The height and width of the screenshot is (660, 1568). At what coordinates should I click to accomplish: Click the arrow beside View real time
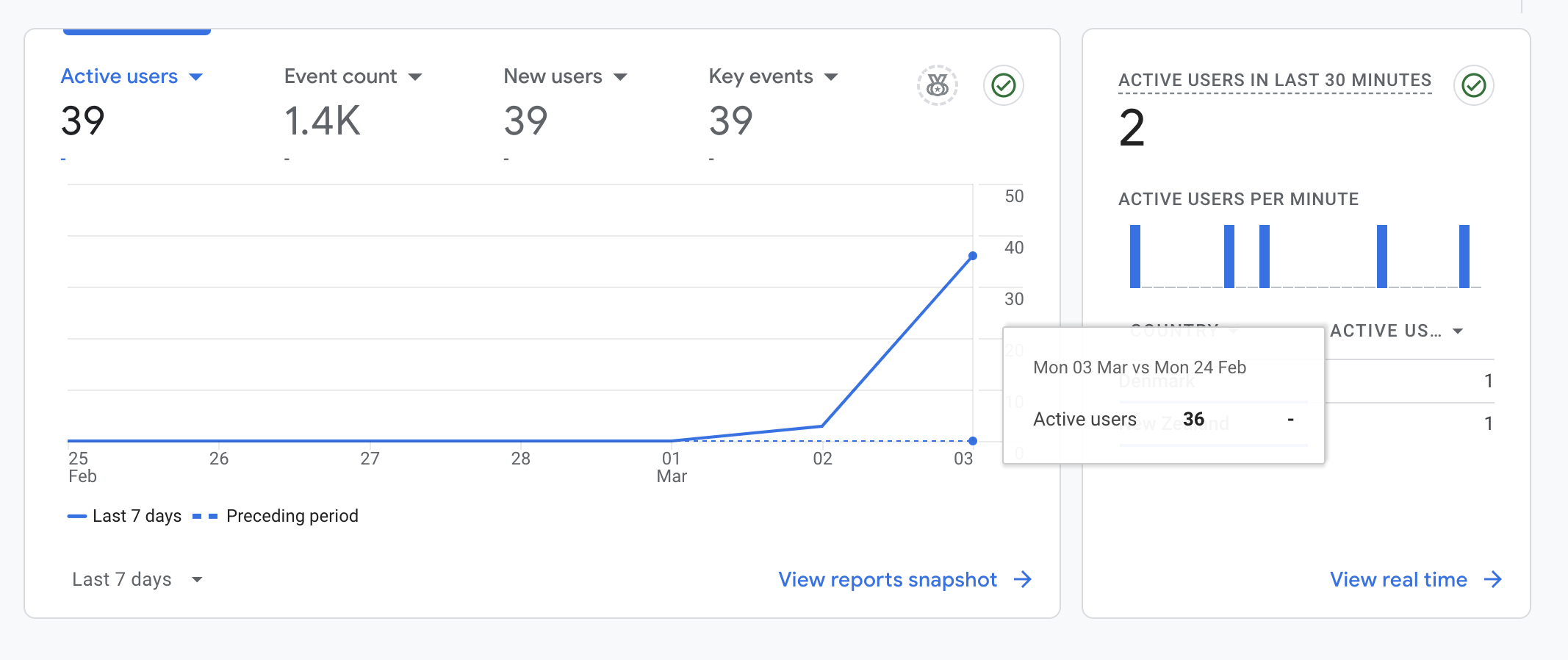tap(1492, 580)
